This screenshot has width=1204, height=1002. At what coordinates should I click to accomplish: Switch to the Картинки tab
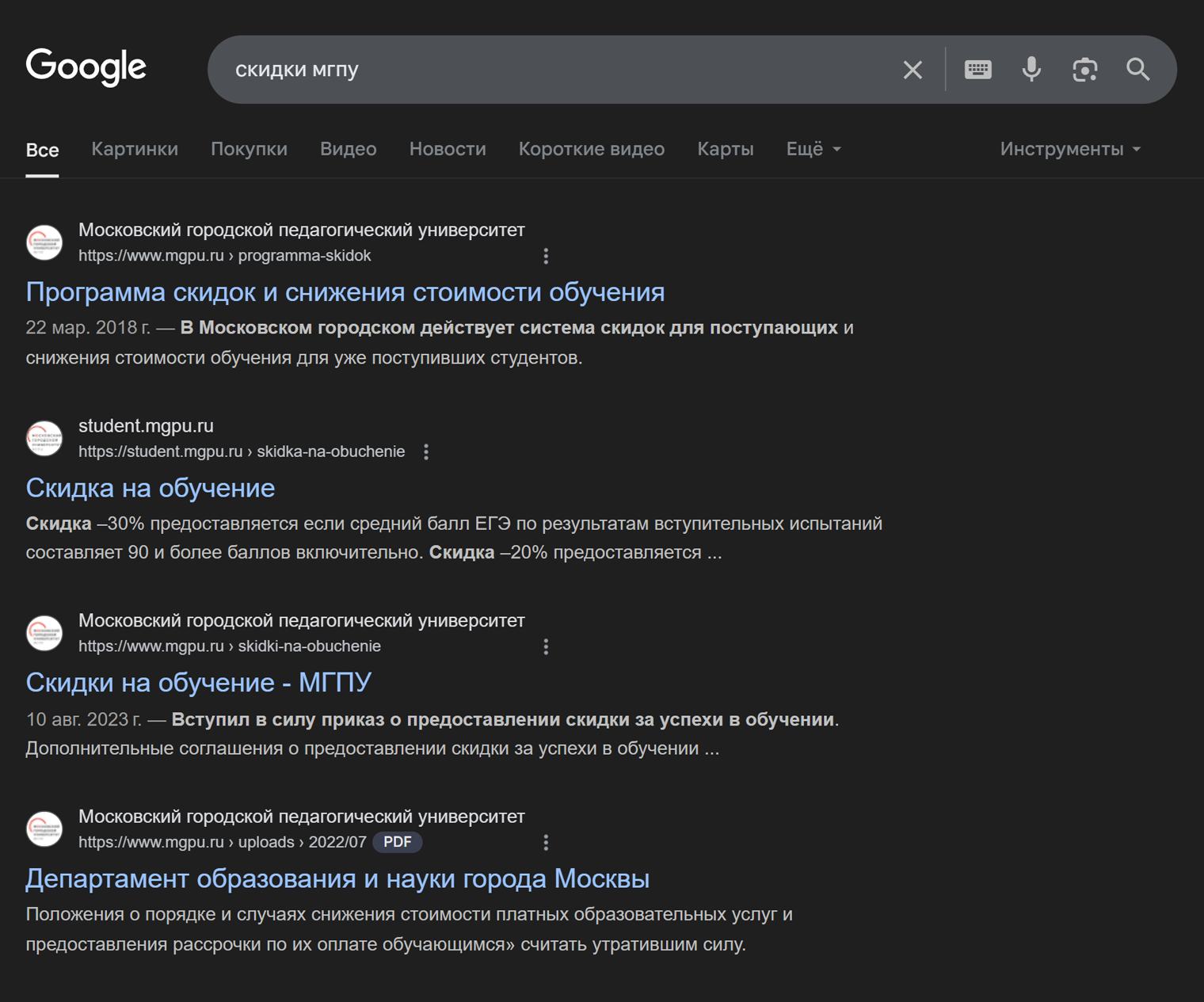[135, 149]
